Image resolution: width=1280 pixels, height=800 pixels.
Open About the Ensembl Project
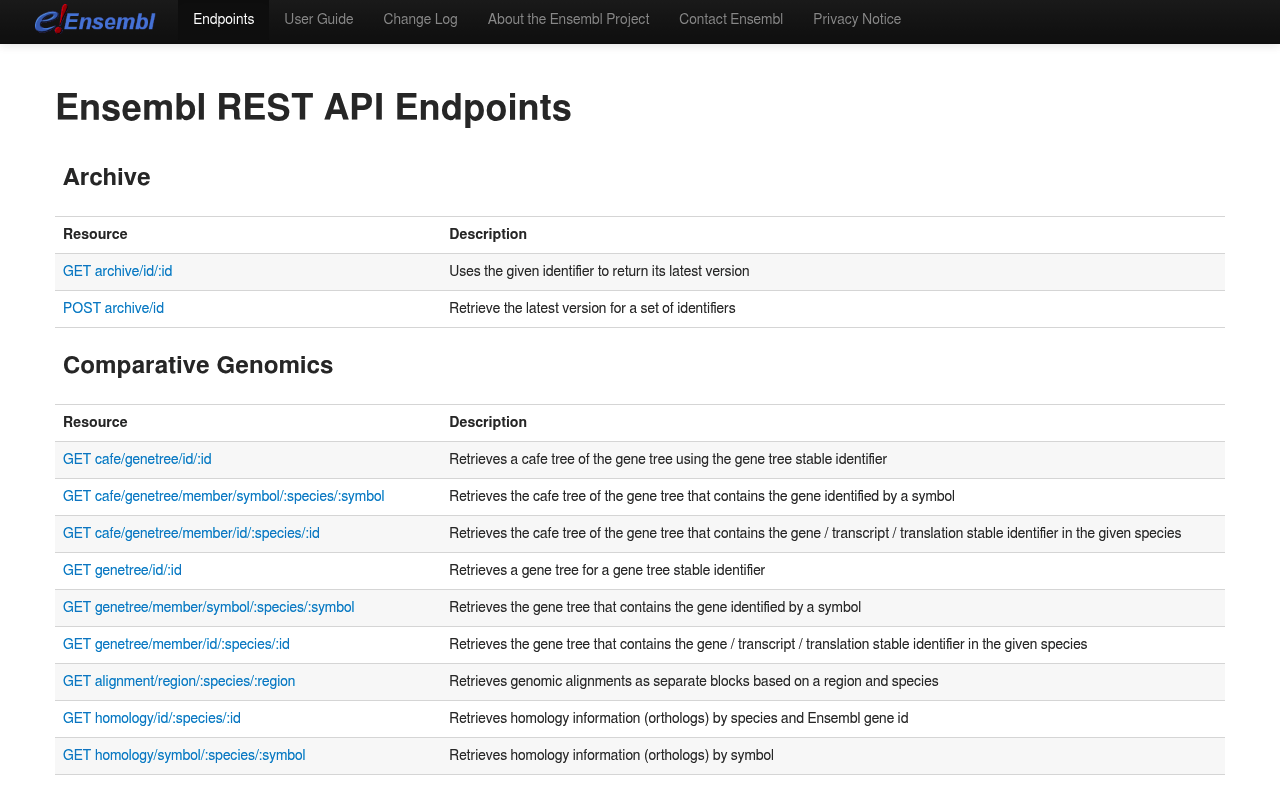[x=568, y=19]
